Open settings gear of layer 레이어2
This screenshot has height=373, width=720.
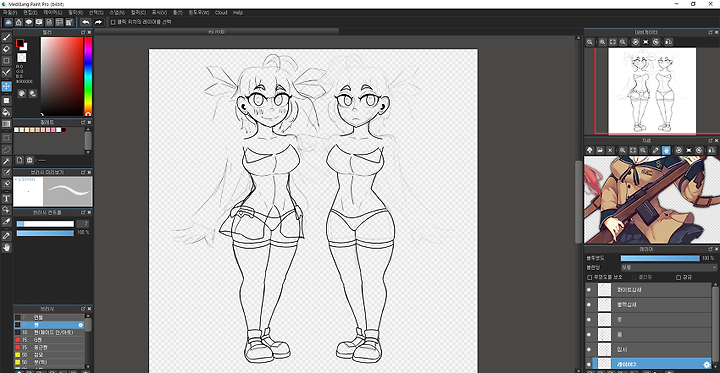click(x=707, y=365)
